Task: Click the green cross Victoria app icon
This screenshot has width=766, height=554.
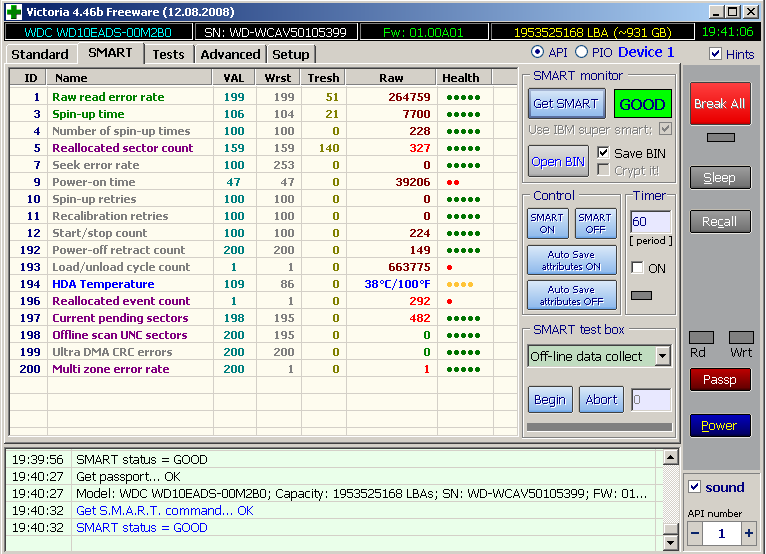Action: pyautogui.click(x=12, y=11)
